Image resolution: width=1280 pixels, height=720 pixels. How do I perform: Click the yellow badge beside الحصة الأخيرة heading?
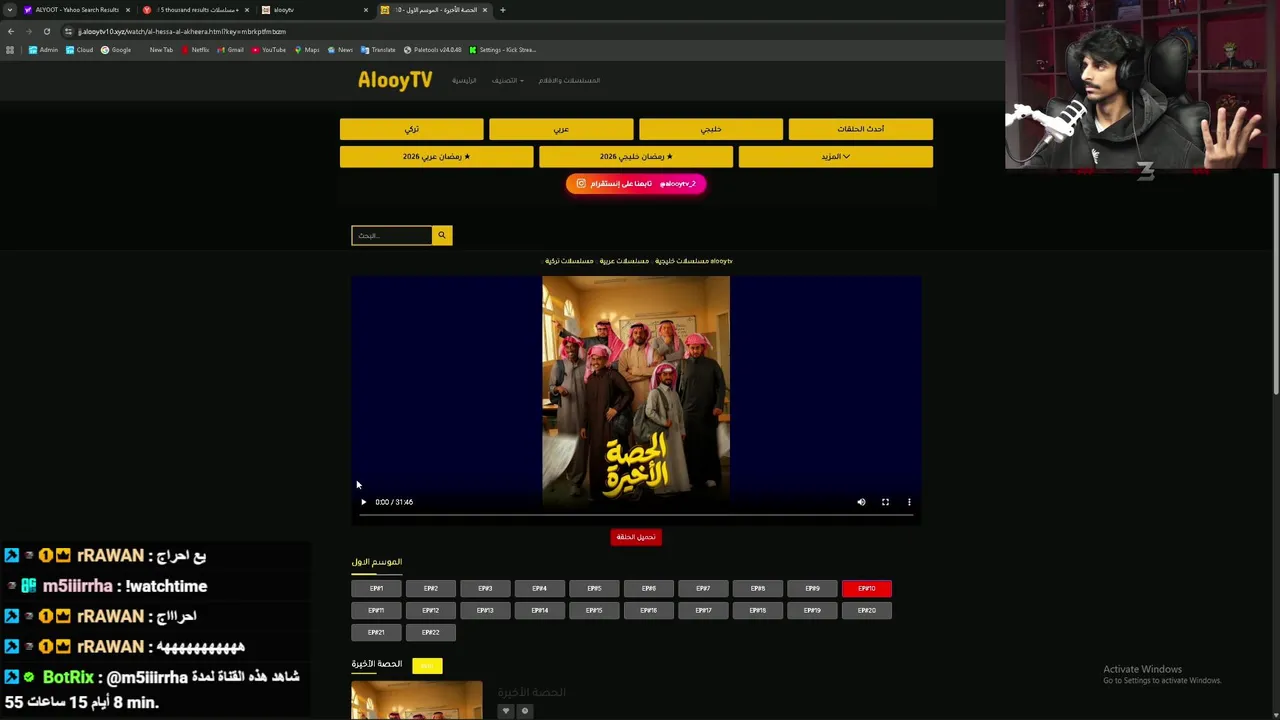click(427, 665)
